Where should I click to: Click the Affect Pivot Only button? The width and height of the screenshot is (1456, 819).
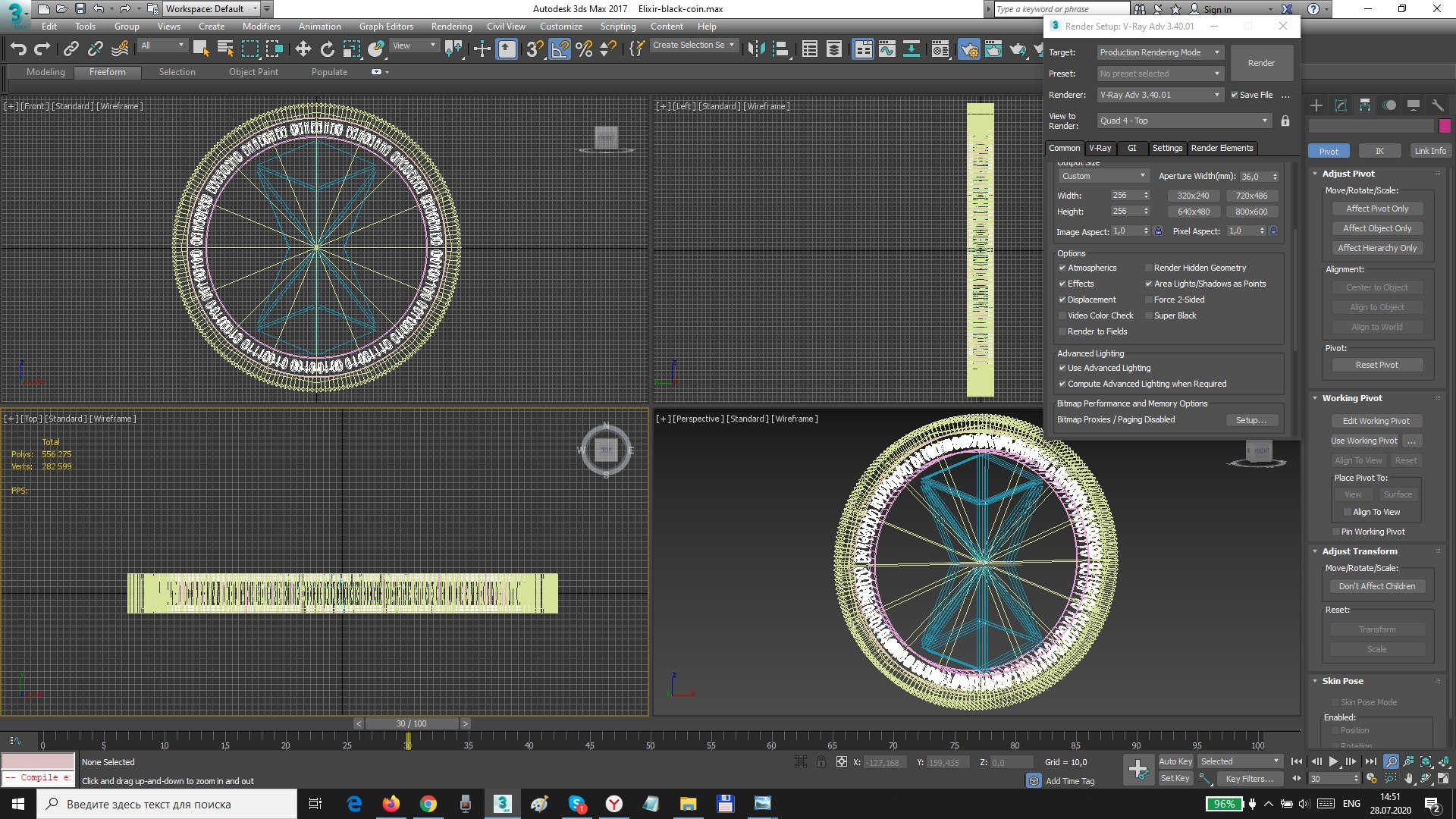(1376, 209)
